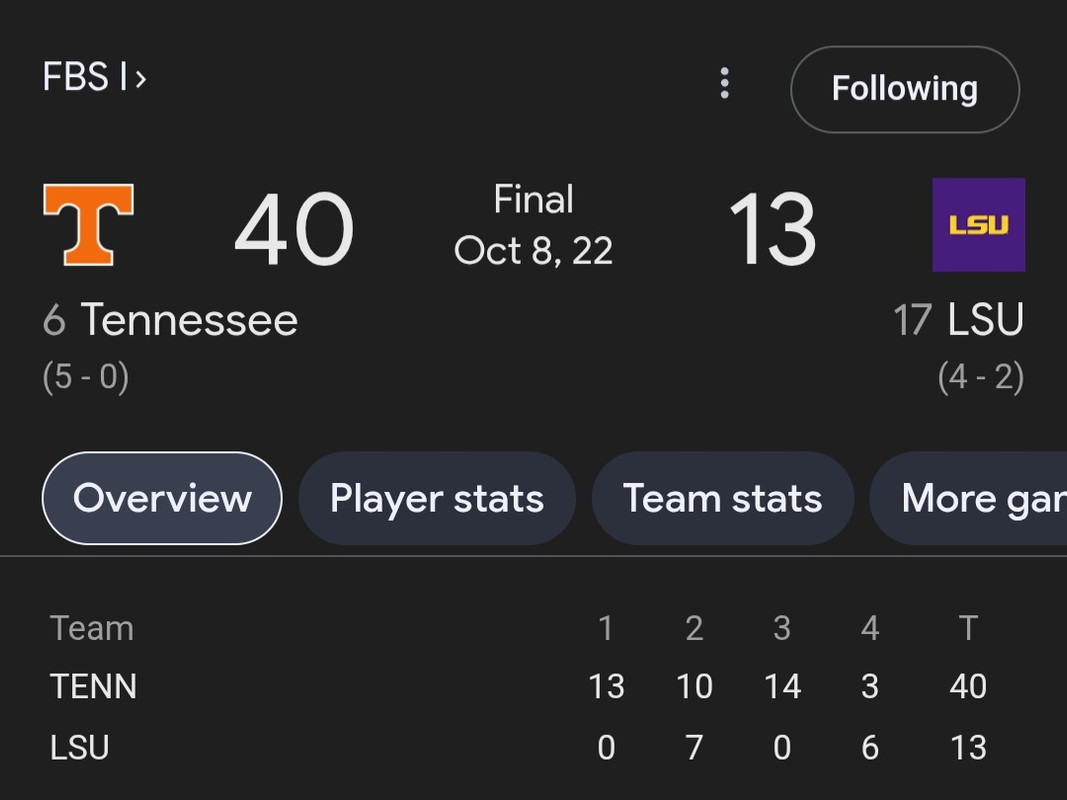Viewport: 1067px width, 800px height.
Task: Click the LSU row in scoring table
Action: coord(80,748)
